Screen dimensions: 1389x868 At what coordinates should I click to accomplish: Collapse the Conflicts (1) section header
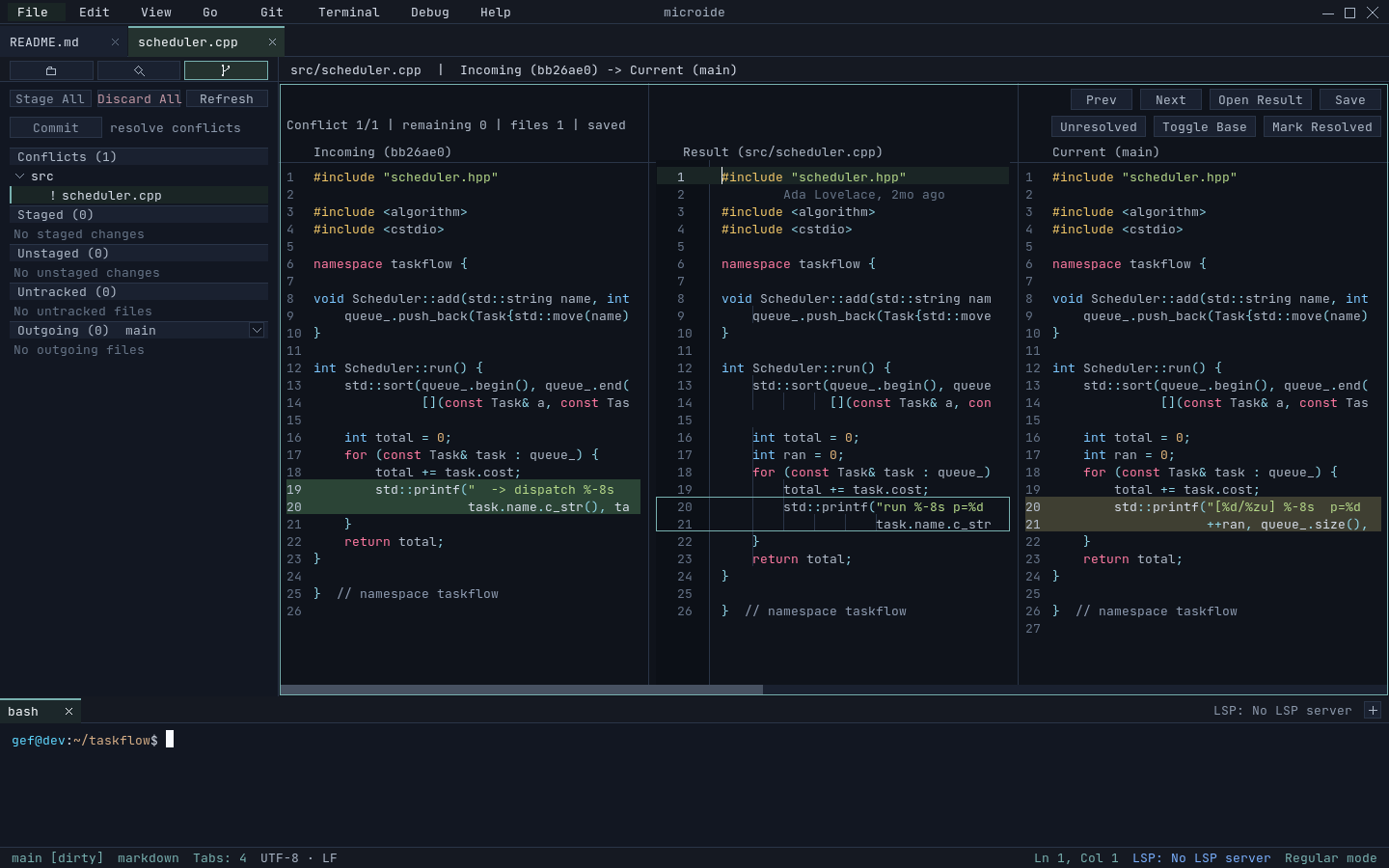point(139,157)
